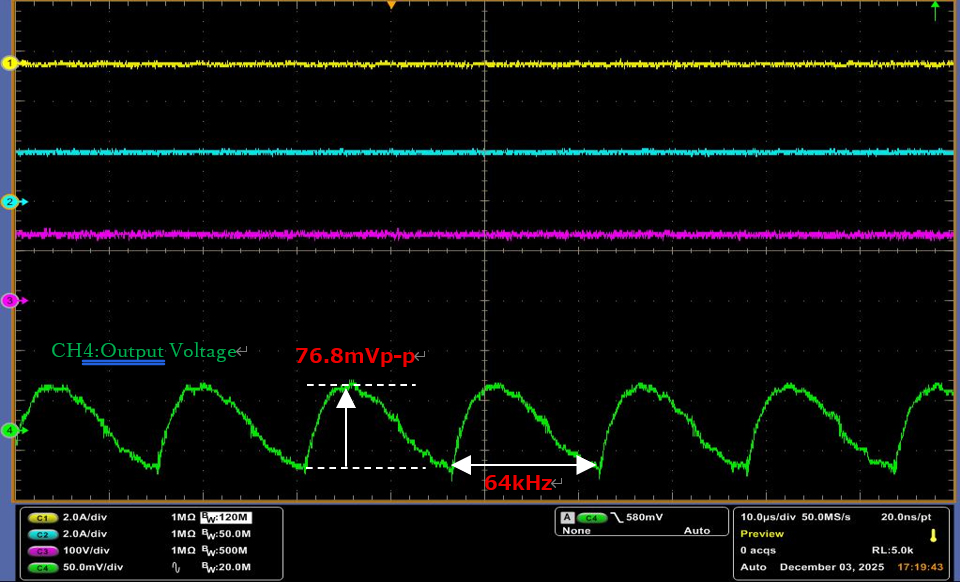Click the green channel 4 ground marker
Screen dimensions: 960x582
click(x=11, y=430)
